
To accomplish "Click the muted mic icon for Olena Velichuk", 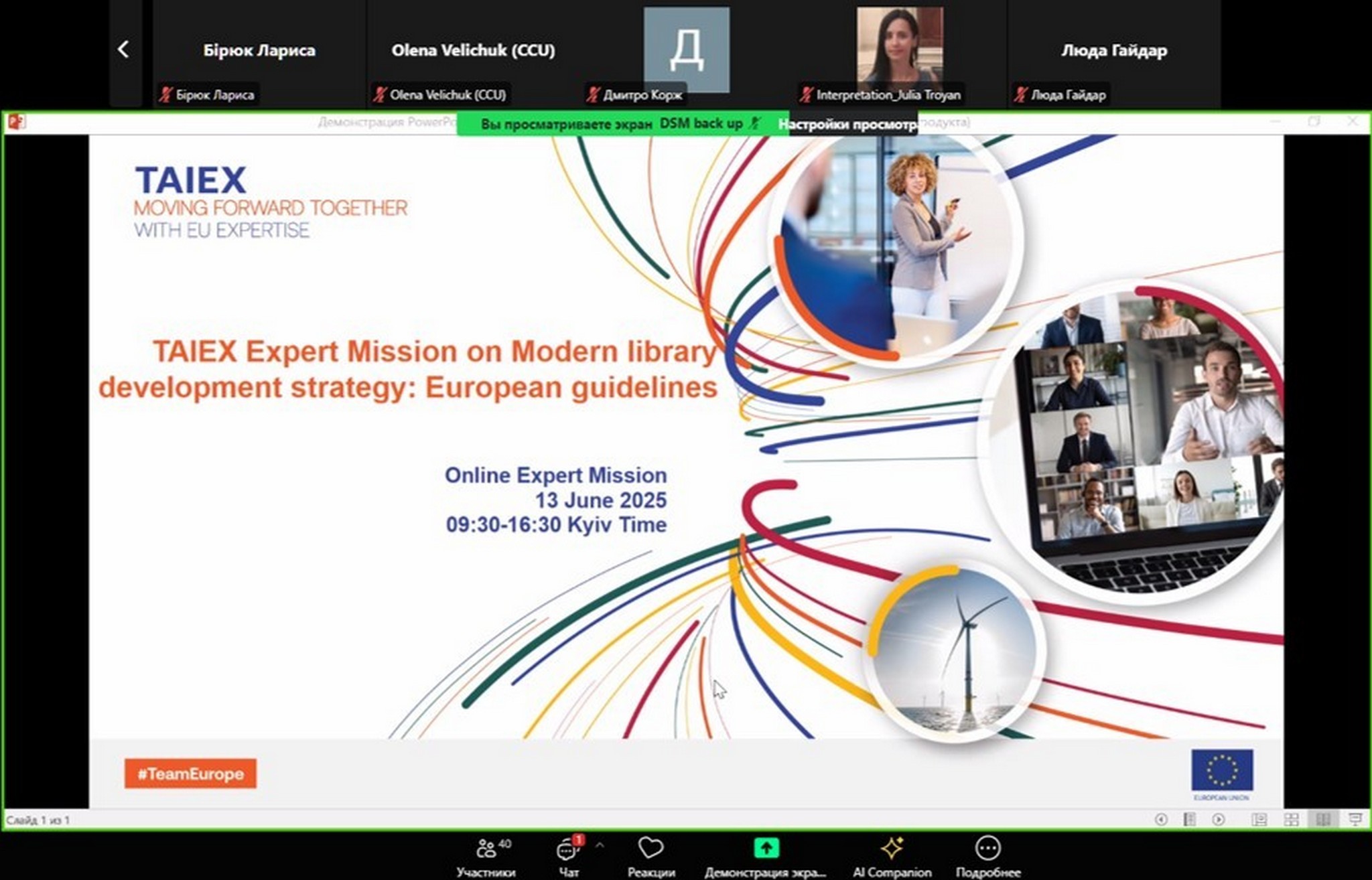I will pyautogui.click(x=380, y=94).
